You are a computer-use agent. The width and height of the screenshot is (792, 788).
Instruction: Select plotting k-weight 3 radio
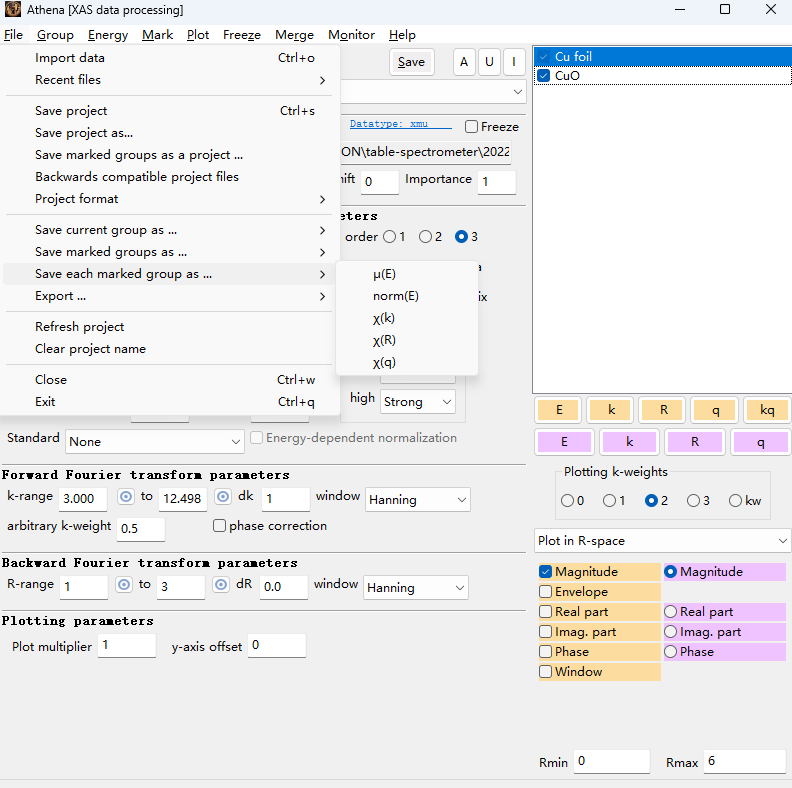[694, 501]
